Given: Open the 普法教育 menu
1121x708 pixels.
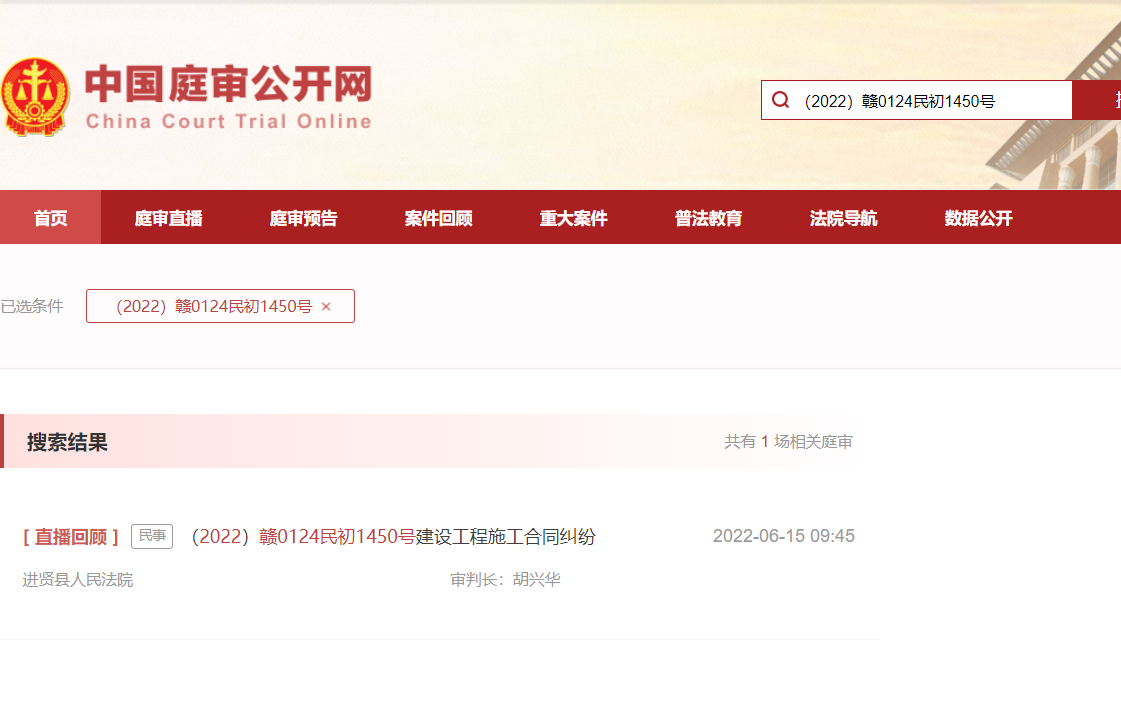Looking at the screenshot, I should pyautogui.click(x=708, y=217).
